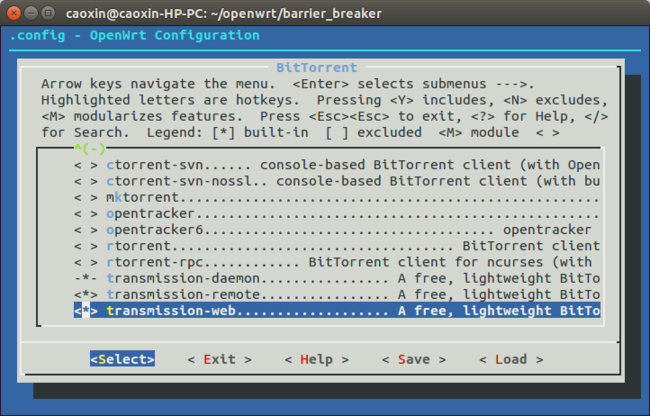Click the Load button
650x416 pixels.
511,359
